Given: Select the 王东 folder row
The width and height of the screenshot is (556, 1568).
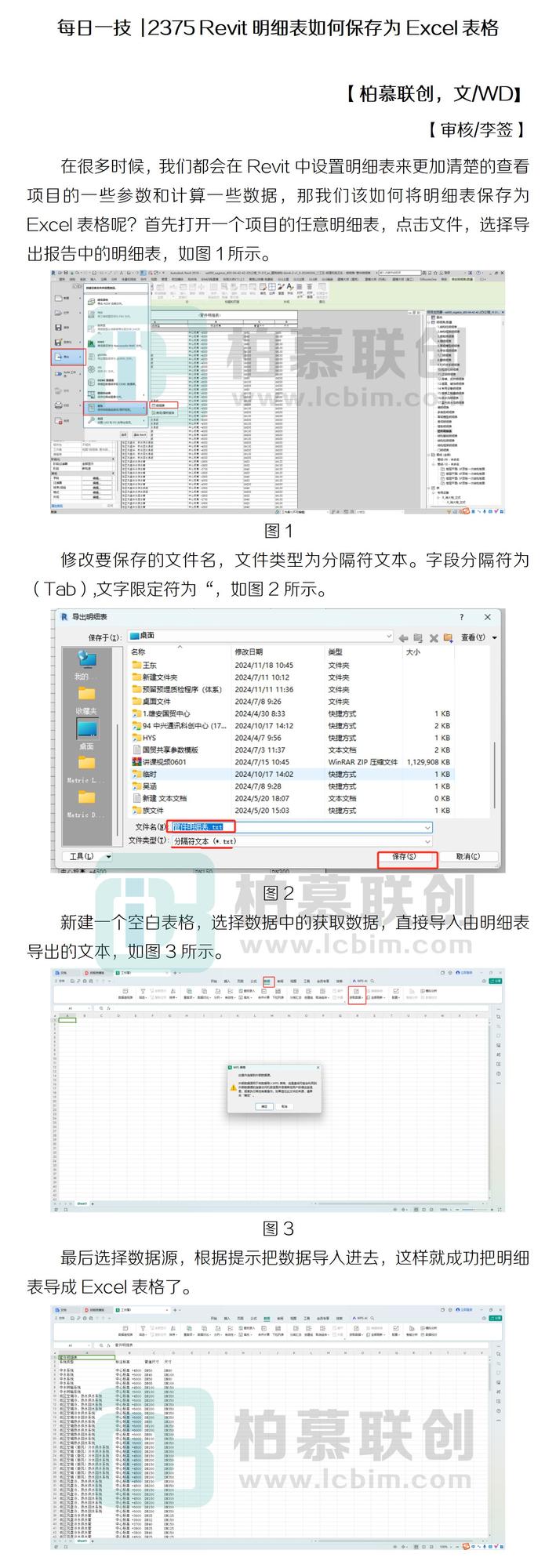Looking at the screenshot, I should [292, 665].
